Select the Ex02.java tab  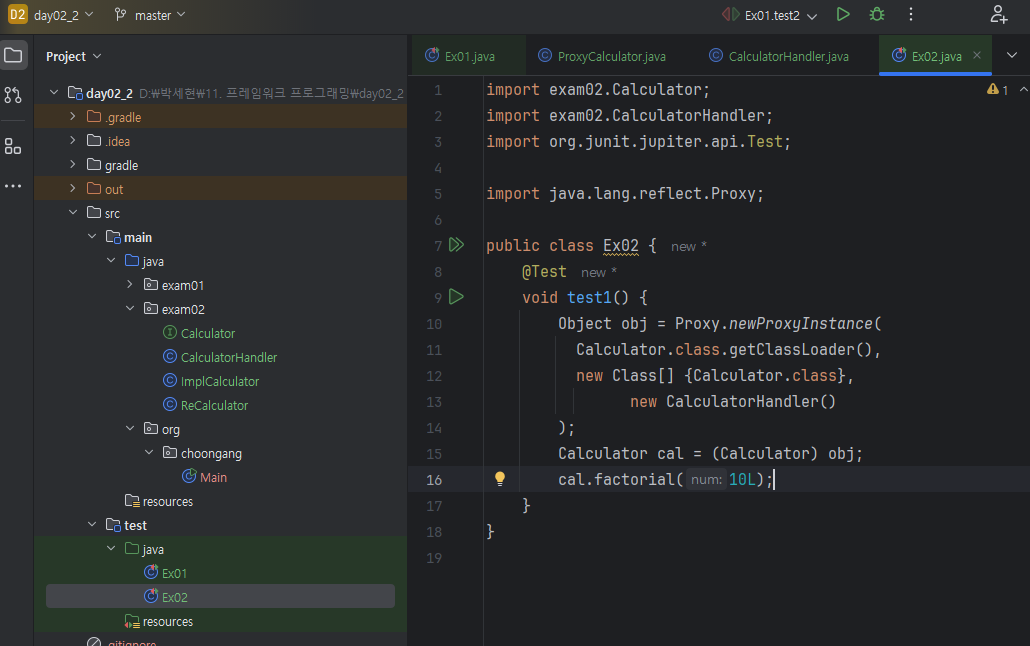[935, 57]
